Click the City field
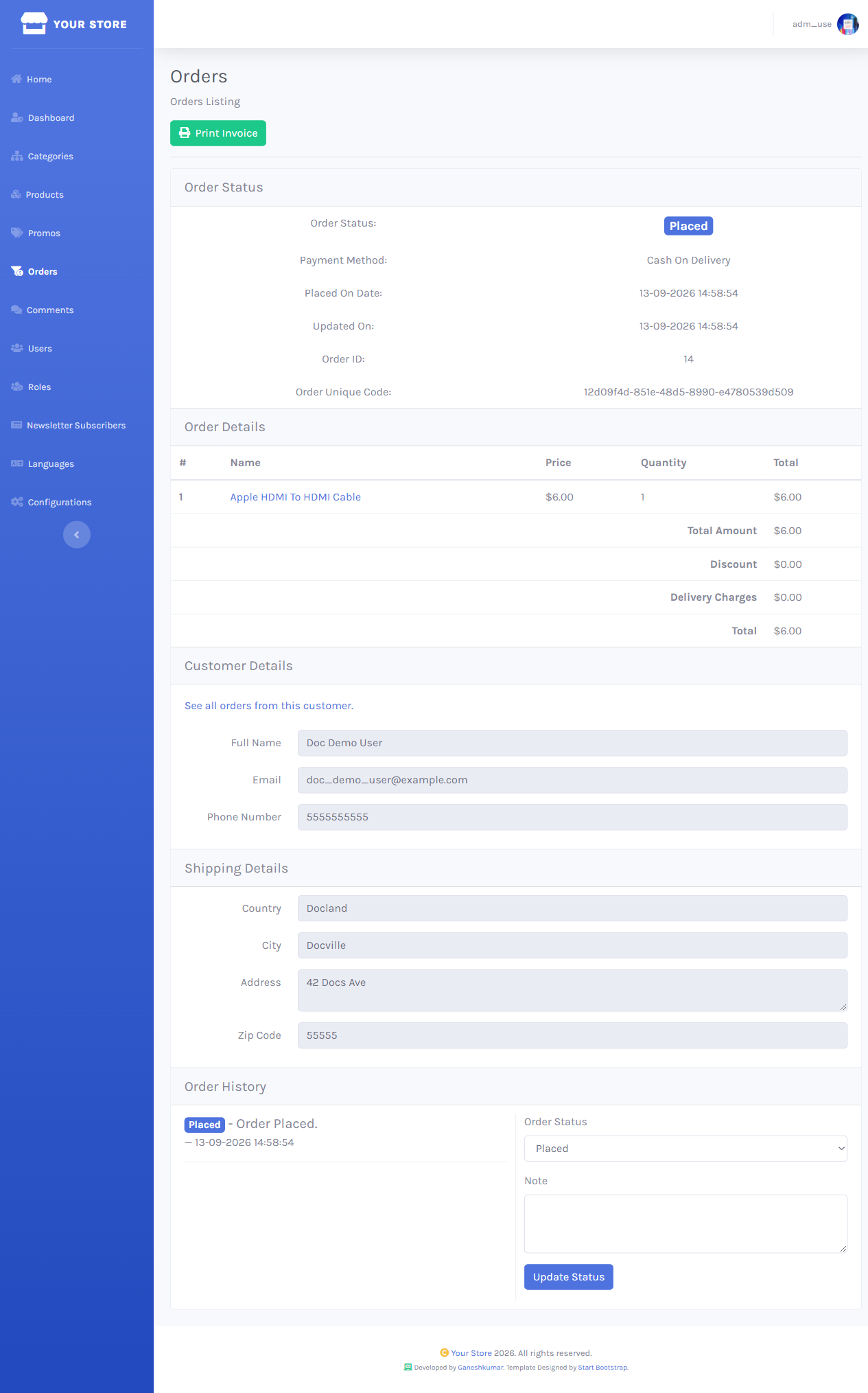This screenshot has width=868, height=1393. (572, 945)
